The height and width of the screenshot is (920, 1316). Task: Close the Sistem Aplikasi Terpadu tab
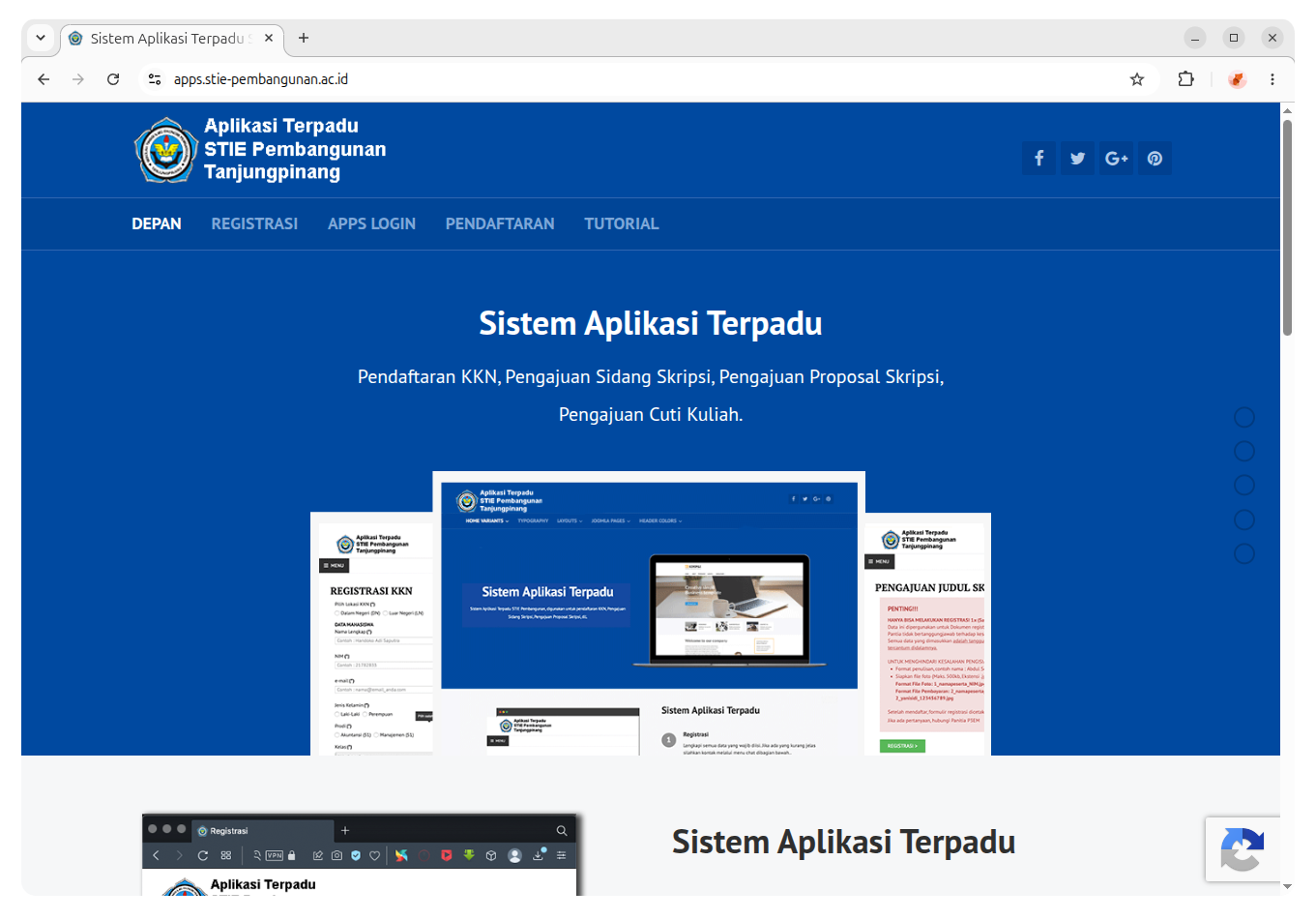[269, 38]
